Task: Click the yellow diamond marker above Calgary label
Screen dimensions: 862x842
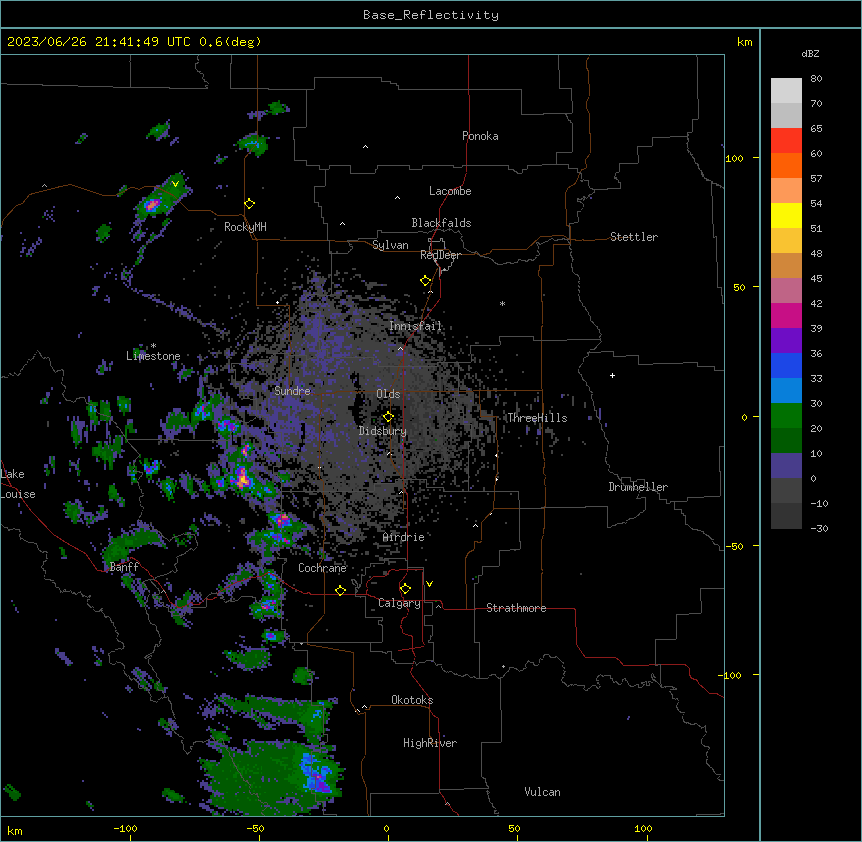Action: (405, 589)
